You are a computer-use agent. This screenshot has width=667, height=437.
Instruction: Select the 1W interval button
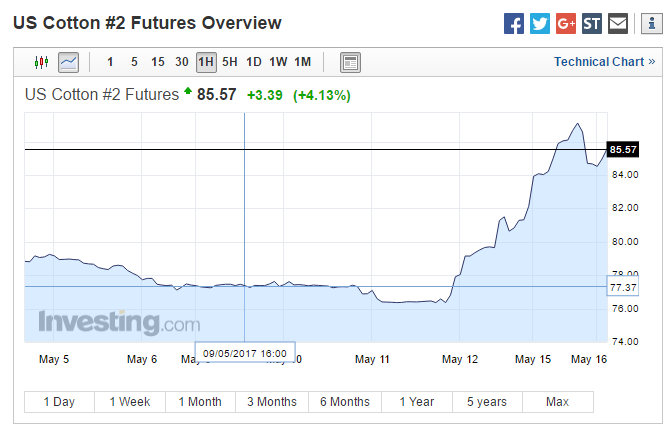[278, 62]
